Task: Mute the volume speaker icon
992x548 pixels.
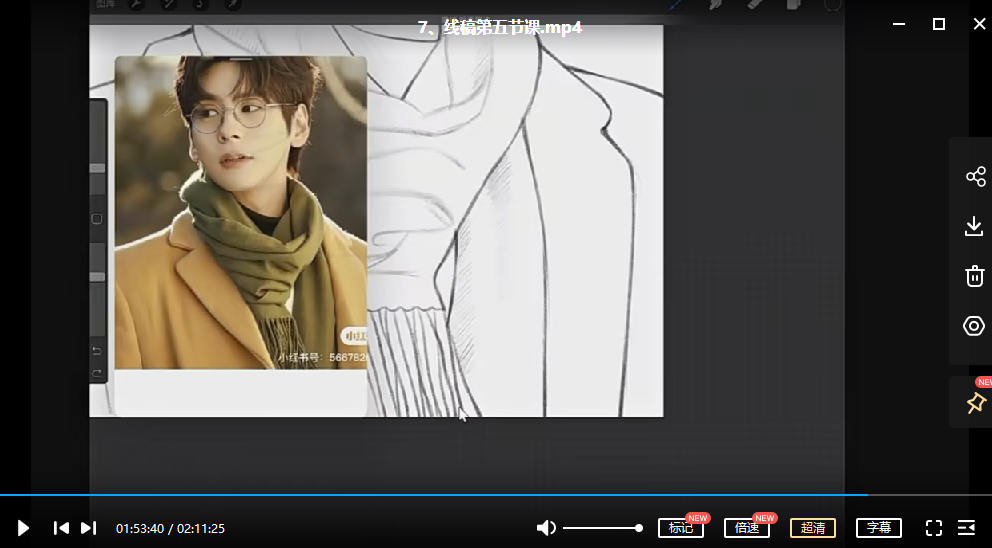Action: 546,528
